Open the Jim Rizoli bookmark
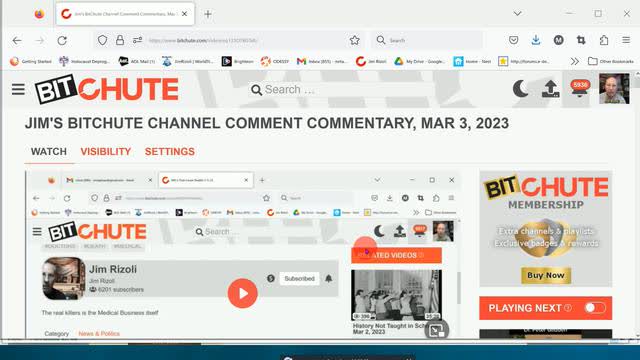Image resolution: width=640 pixels, height=360 pixels. coord(371,61)
